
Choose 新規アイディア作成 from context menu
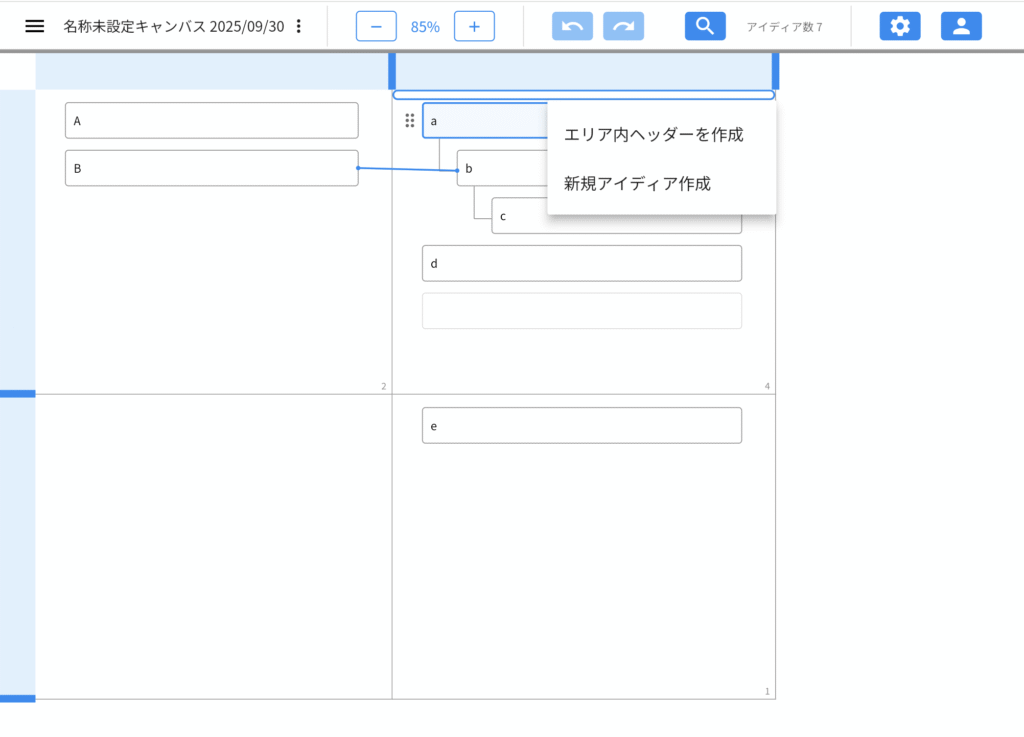coord(637,184)
